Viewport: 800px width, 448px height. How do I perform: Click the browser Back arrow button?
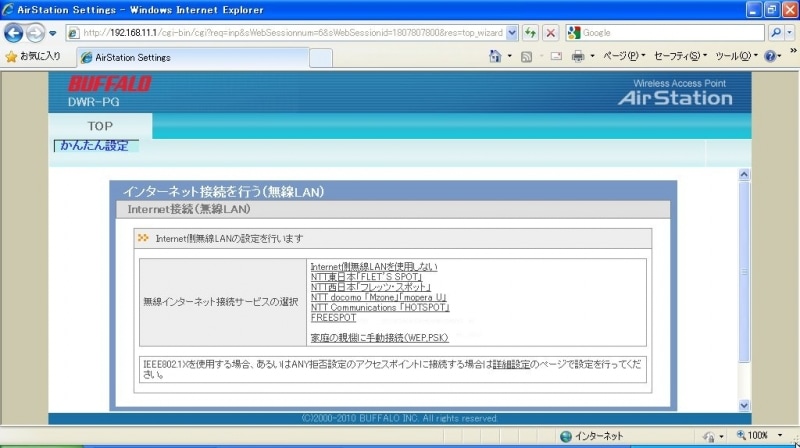click(x=13, y=33)
